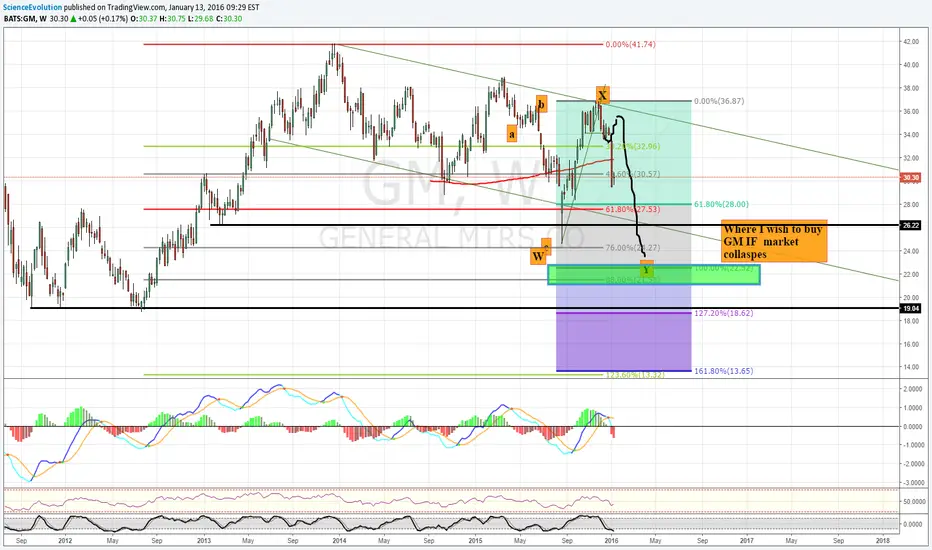The width and height of the screenshot is (932, 550).
Task: Click the 76.00%(24.27) Fibonacci label
Action: pos(632,247)
